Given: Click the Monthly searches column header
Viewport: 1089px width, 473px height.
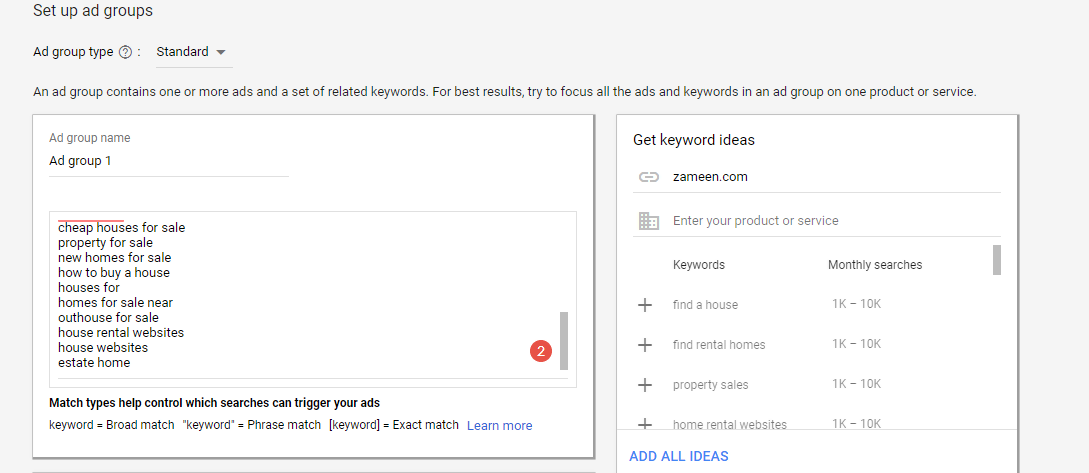Looking at the screenshot, I should pyautogui.click(x=875, y=265).
